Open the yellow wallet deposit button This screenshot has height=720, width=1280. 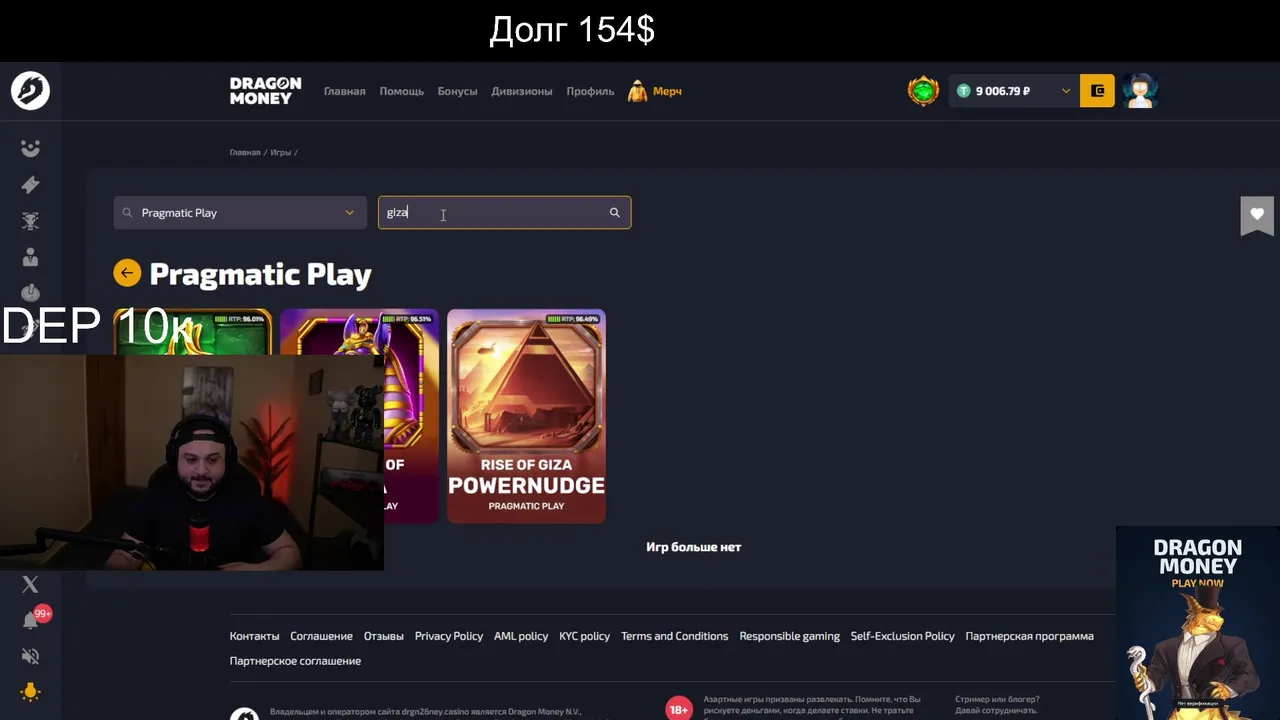(x=1097, y=91)
